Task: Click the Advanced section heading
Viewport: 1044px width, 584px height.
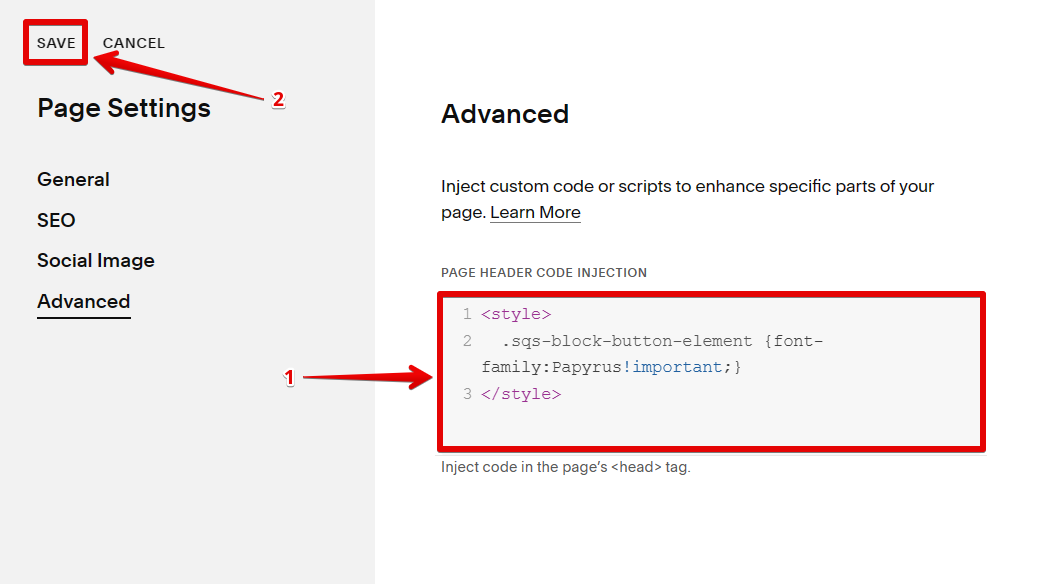Action: click(x=505, y=114)
